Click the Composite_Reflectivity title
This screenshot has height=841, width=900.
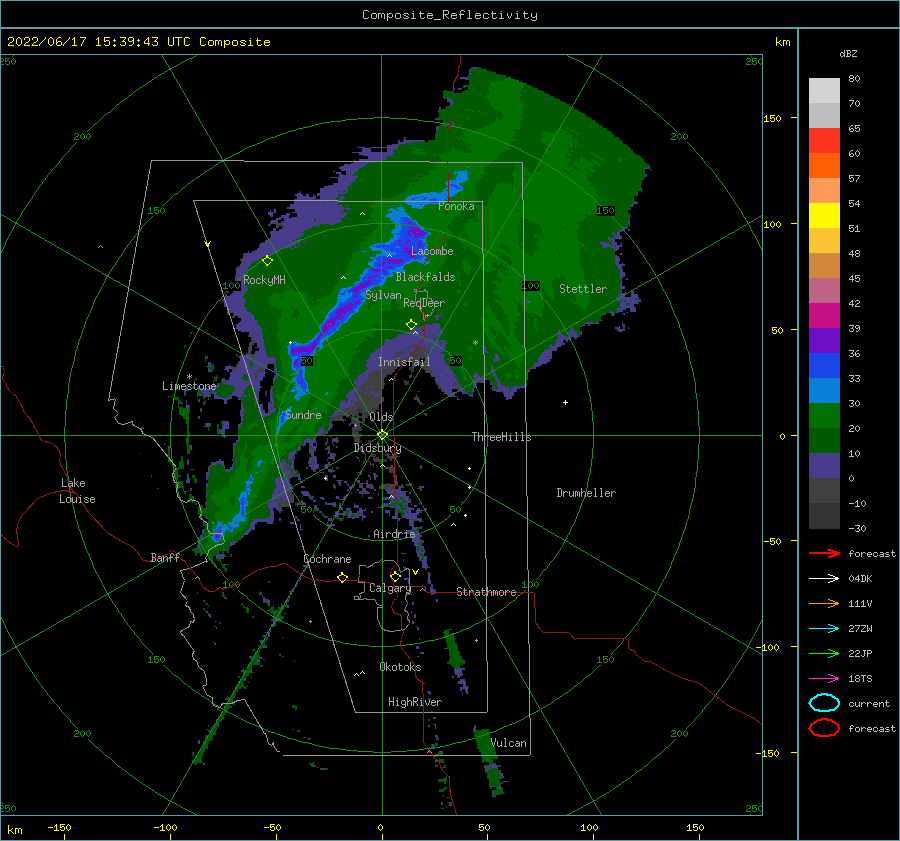[450, 15]
